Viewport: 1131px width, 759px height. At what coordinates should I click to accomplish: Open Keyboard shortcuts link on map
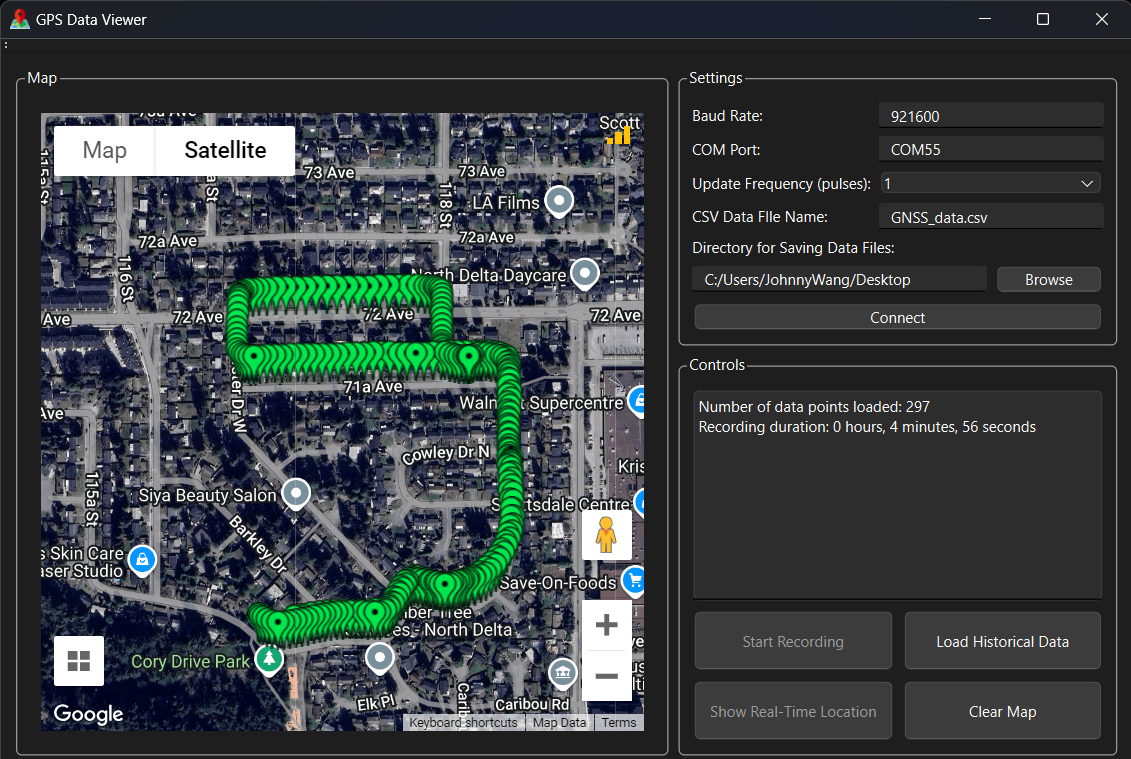click(x=463, y=722)
